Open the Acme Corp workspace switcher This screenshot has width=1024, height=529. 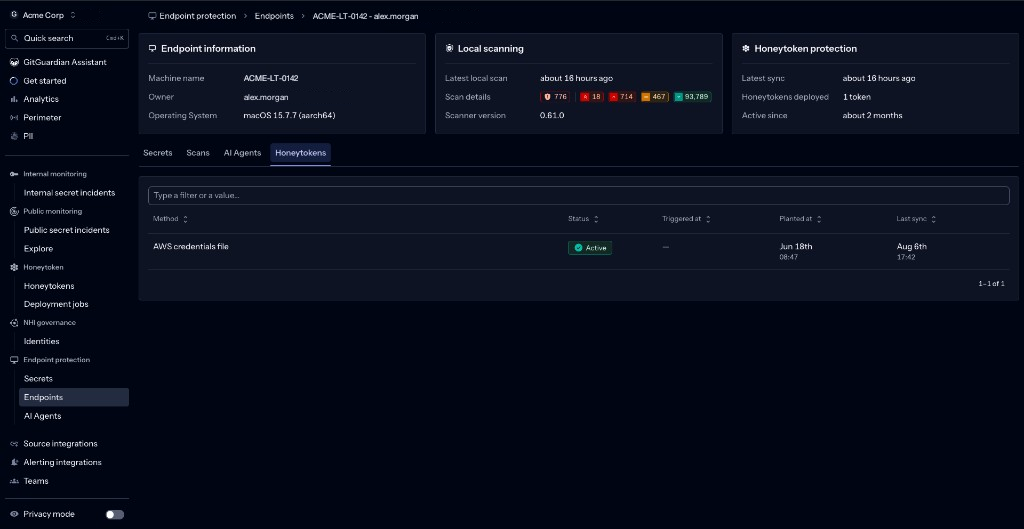[43, 14]
